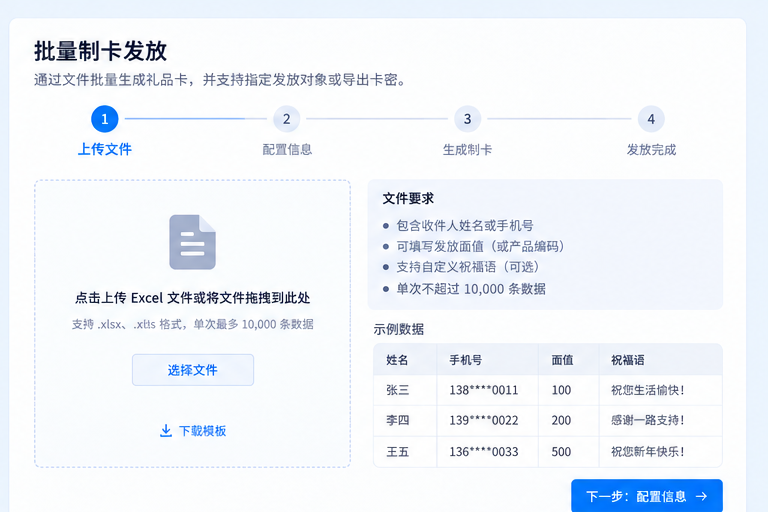The height and width of the screenshot is (512, 768).
Task: Click the page title 批量制卡发放
Action: click(101, 51)
